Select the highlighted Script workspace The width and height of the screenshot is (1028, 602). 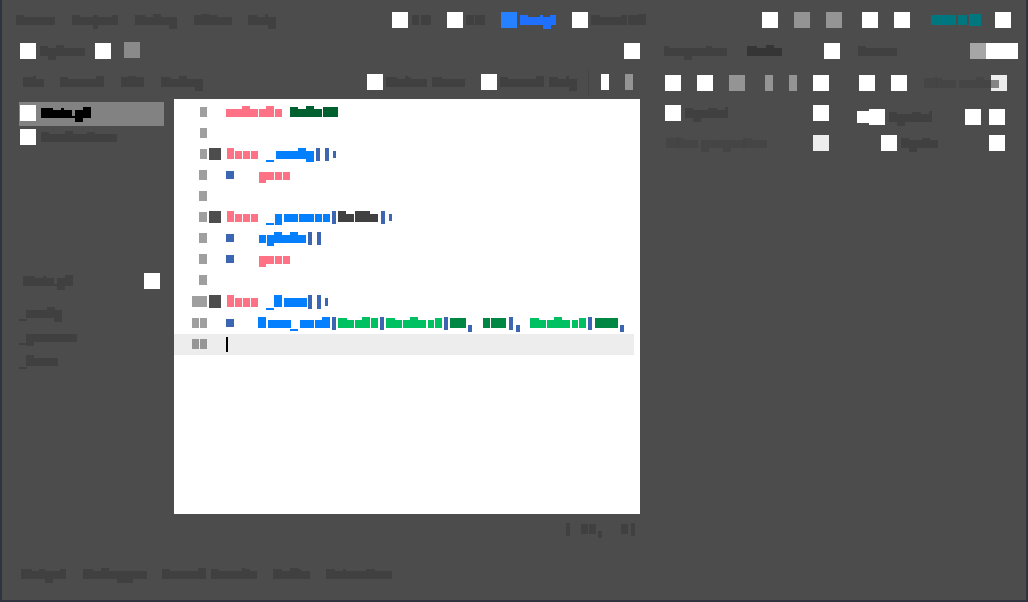pos(528,20)
